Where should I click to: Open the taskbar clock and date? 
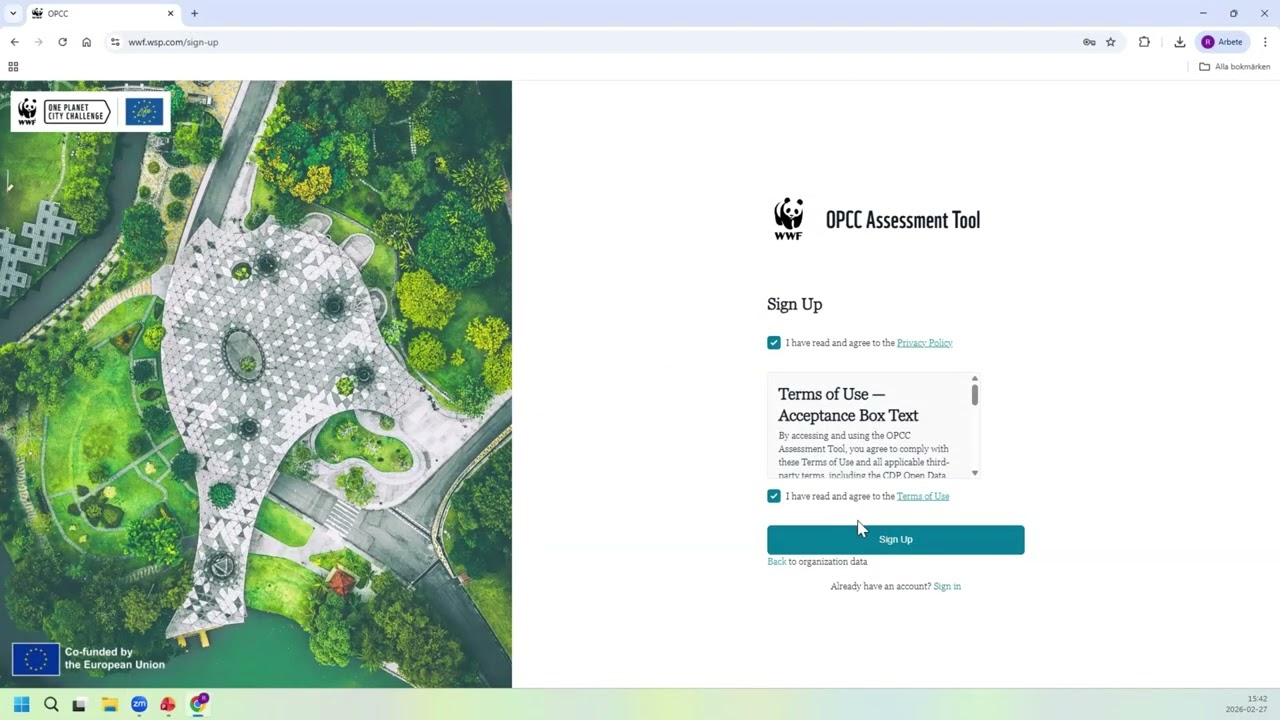click(x=1246, y=704)
